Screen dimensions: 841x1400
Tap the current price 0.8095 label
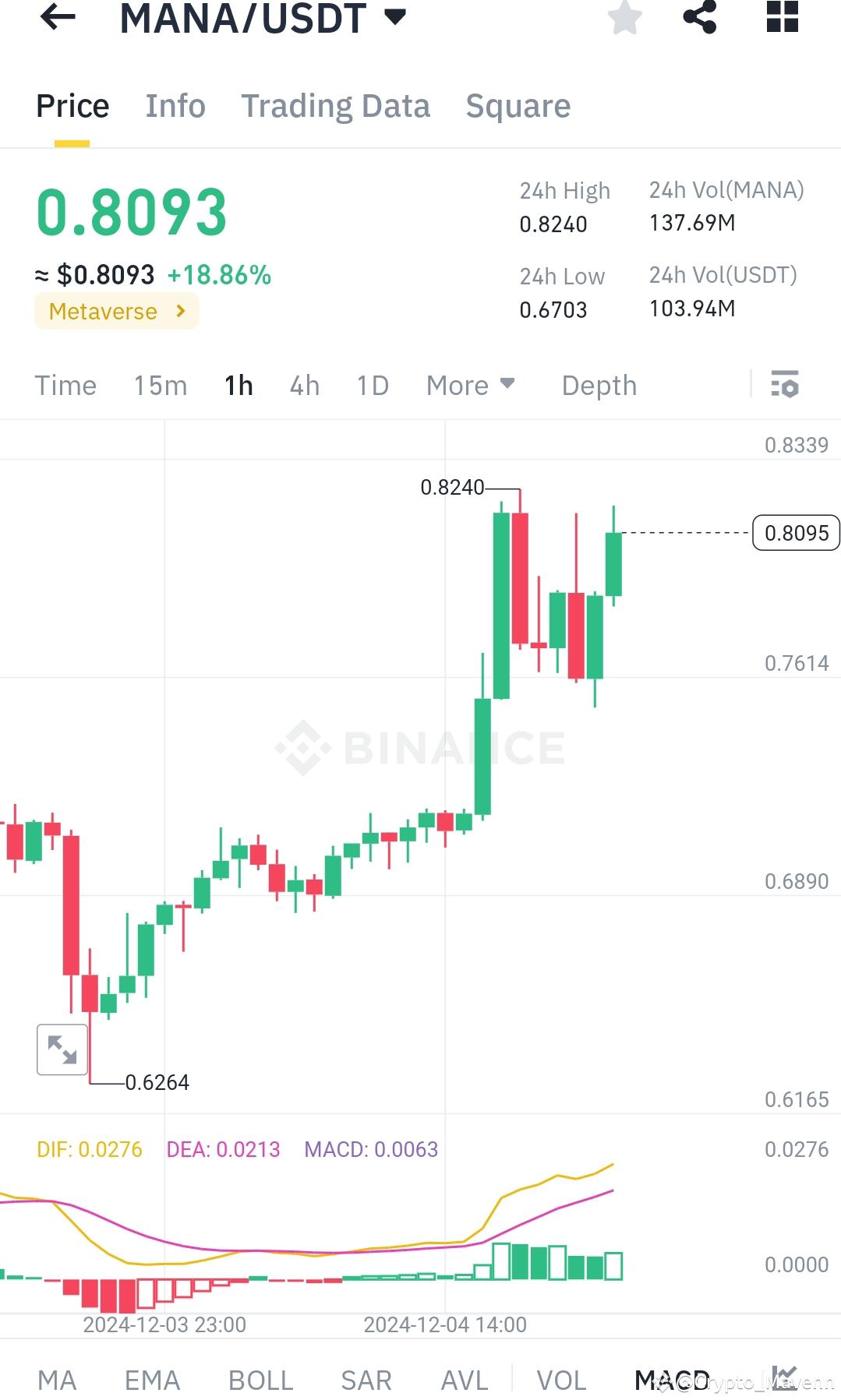pos(795,533)
